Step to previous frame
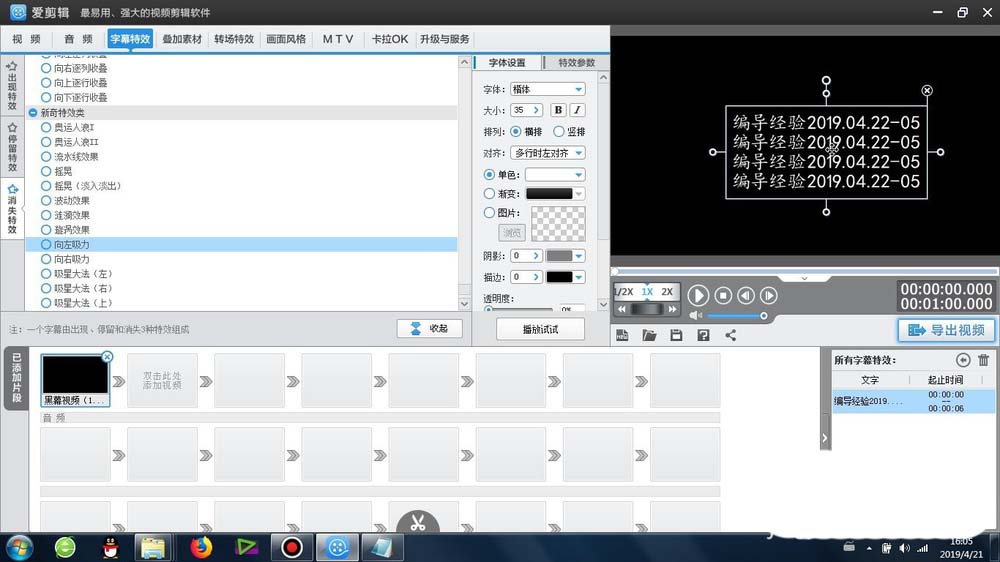This screenshot has height=562, width=1000. tap(746, 295)
